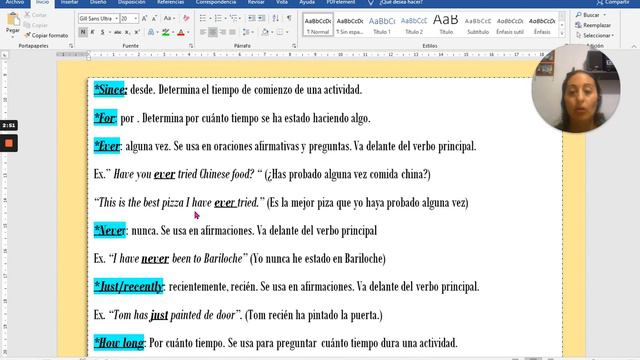
Task: Click the Cortar scissors button
Action: [x=35, y=15]
